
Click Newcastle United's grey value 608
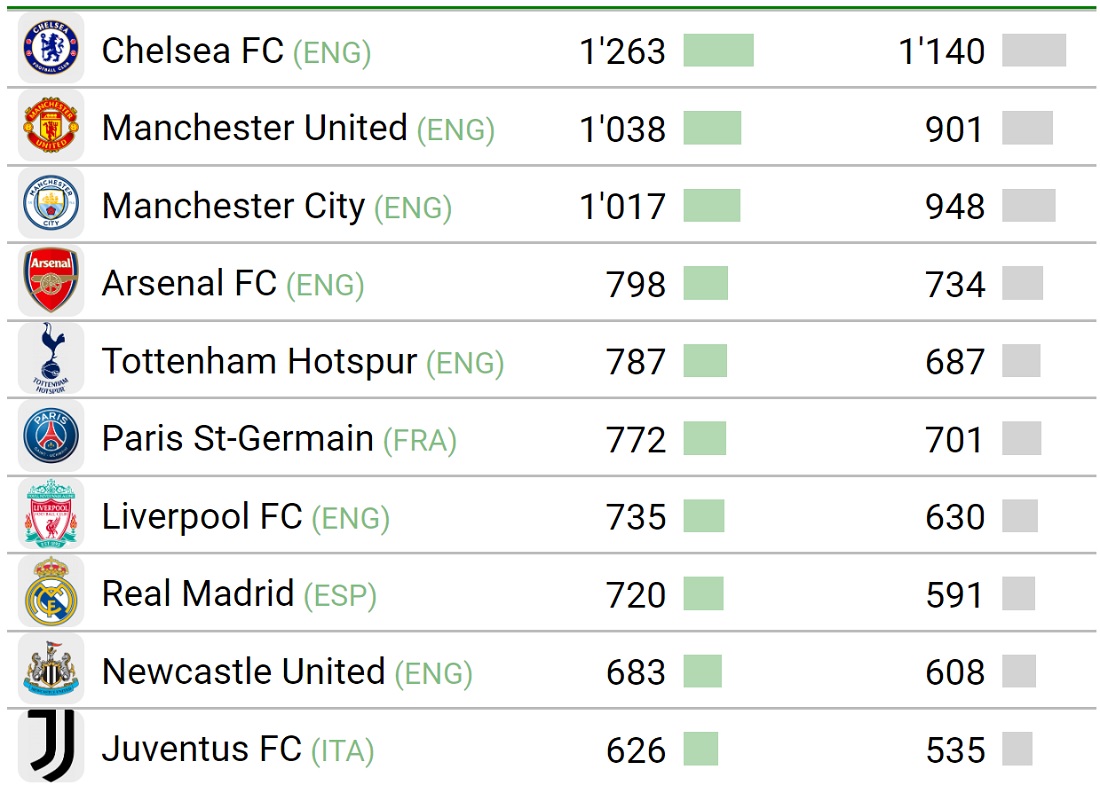[x=955, y=673]
